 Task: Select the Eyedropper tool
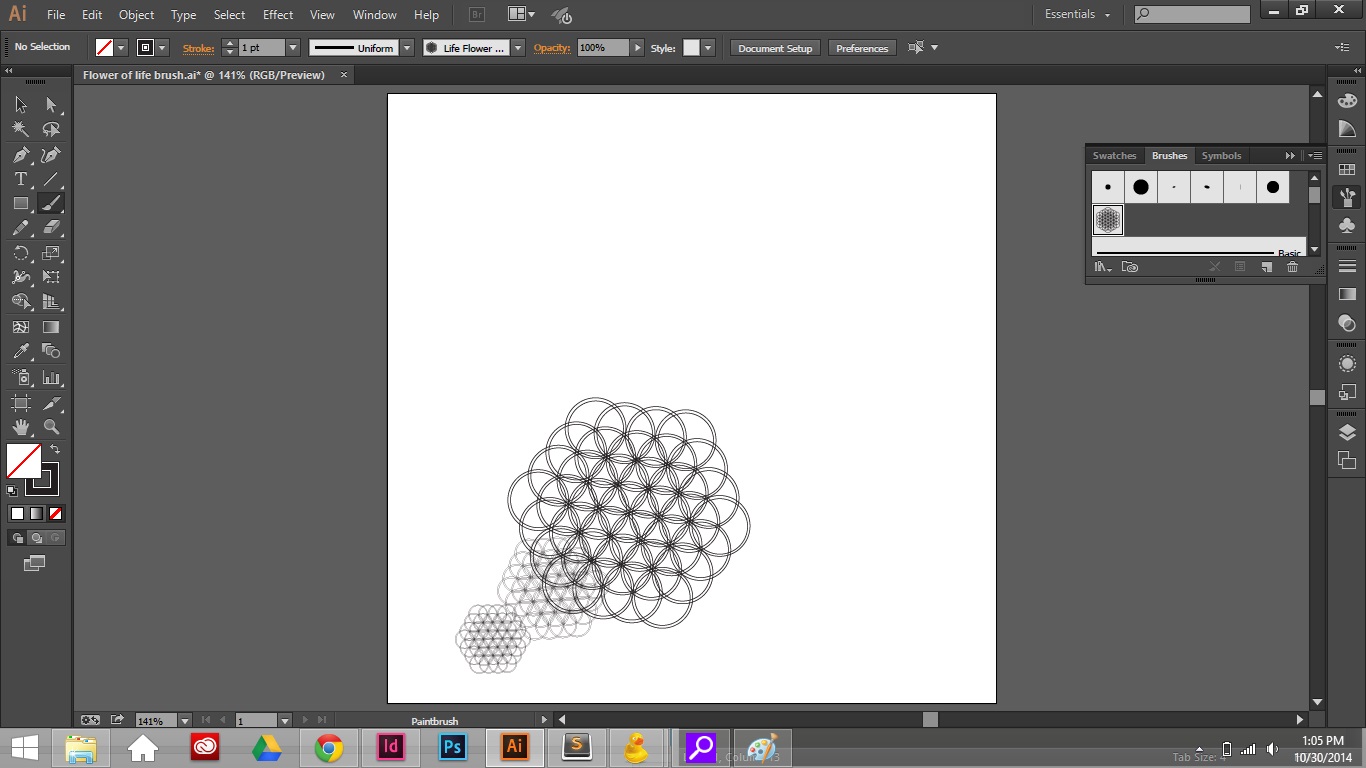[x=19, y=353]
